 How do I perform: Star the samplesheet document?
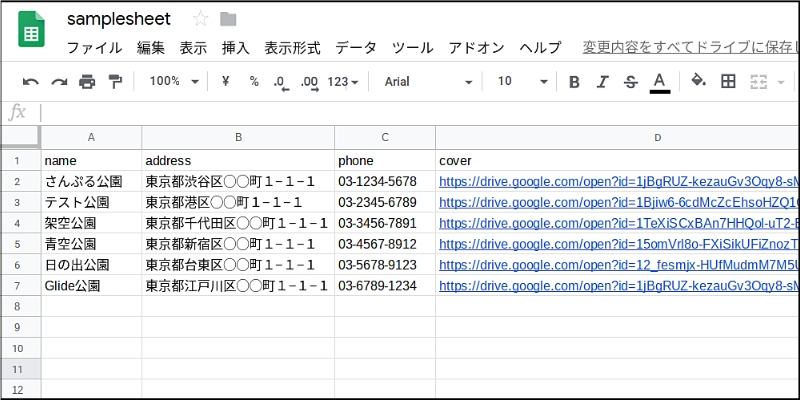tap(200, 19)
